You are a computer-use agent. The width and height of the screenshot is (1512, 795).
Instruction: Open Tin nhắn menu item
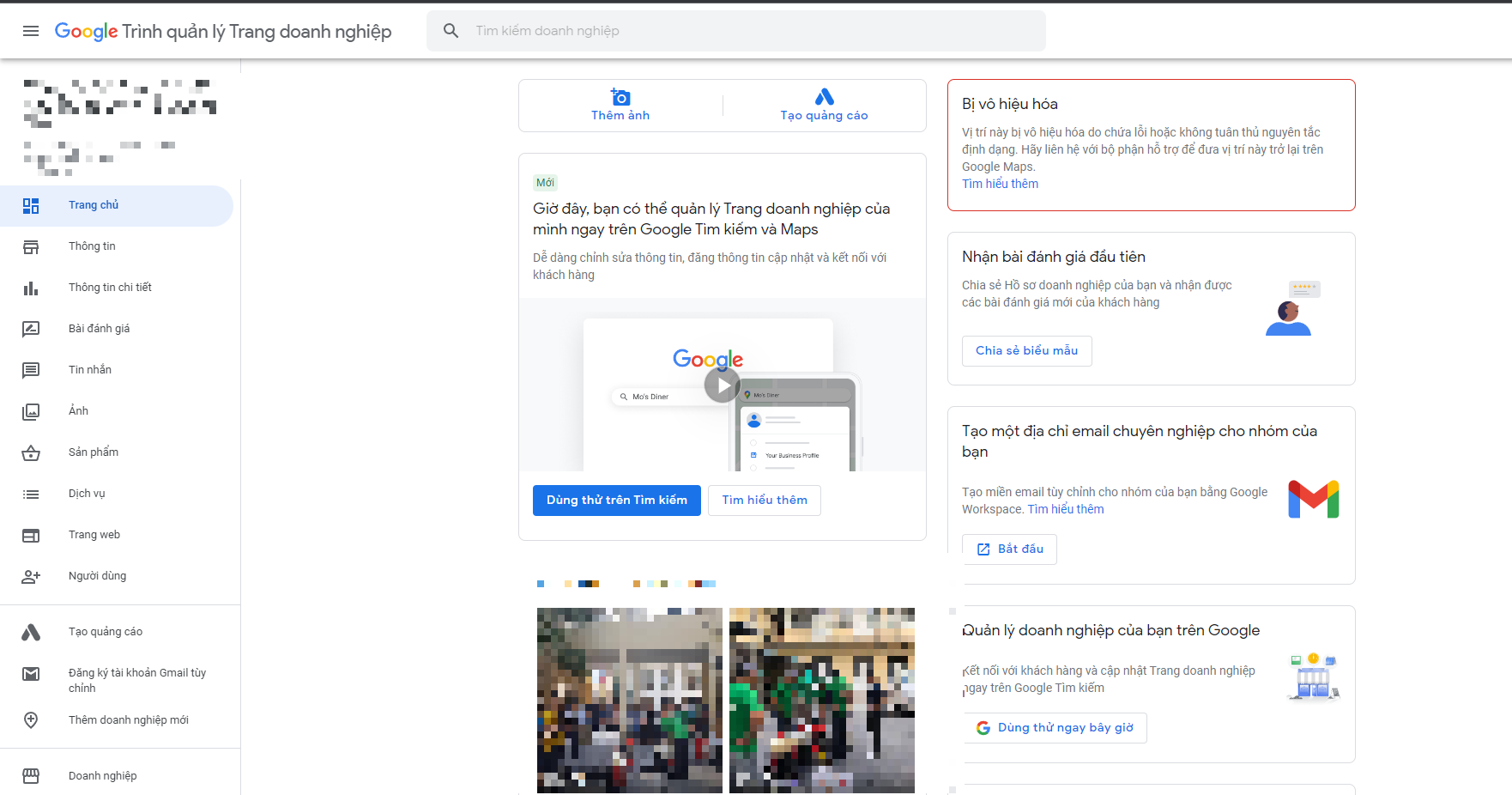[x=117, y=370]
